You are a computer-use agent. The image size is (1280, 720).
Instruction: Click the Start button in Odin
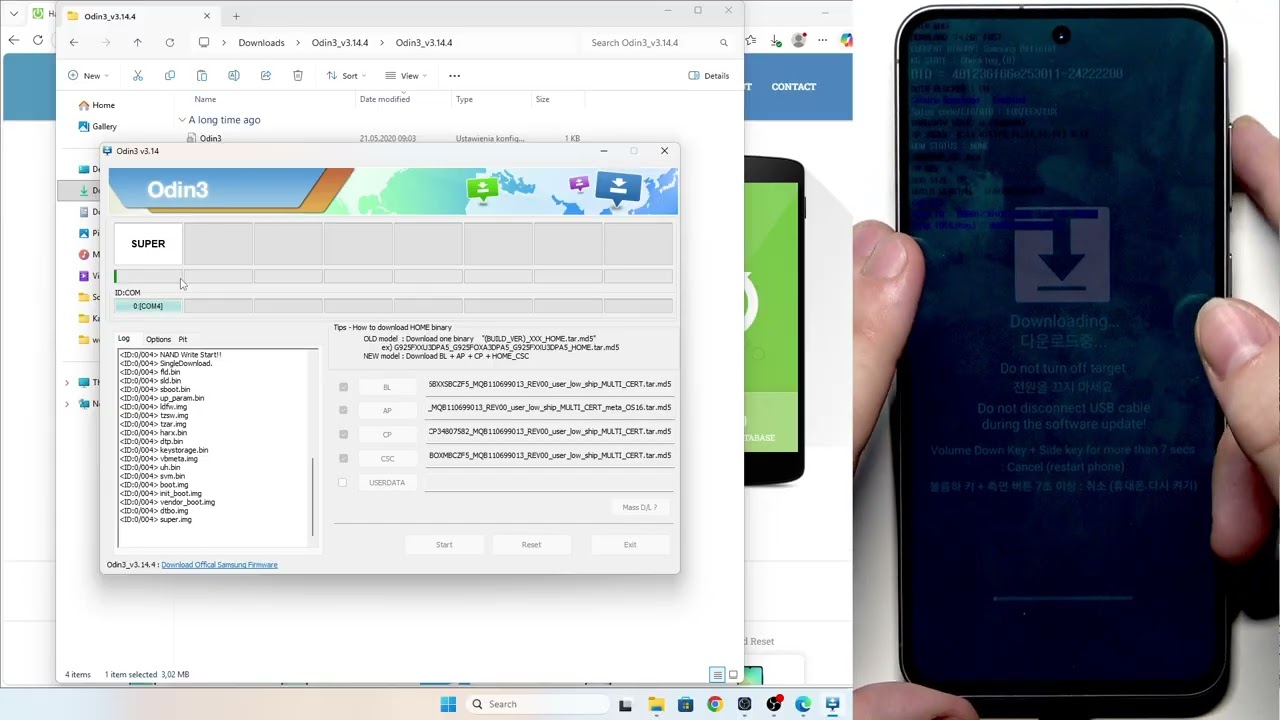(x=444, y=545)
